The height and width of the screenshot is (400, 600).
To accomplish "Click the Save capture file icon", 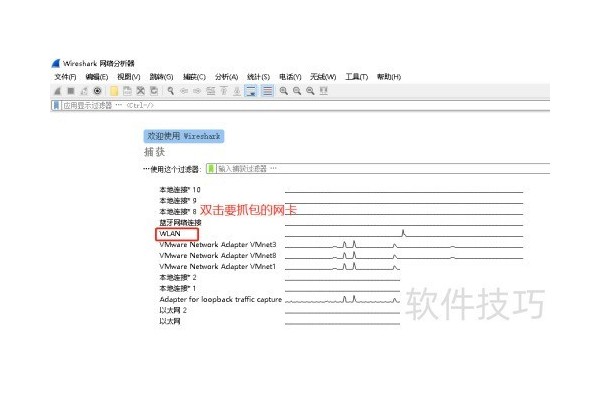I will (127, 91).
